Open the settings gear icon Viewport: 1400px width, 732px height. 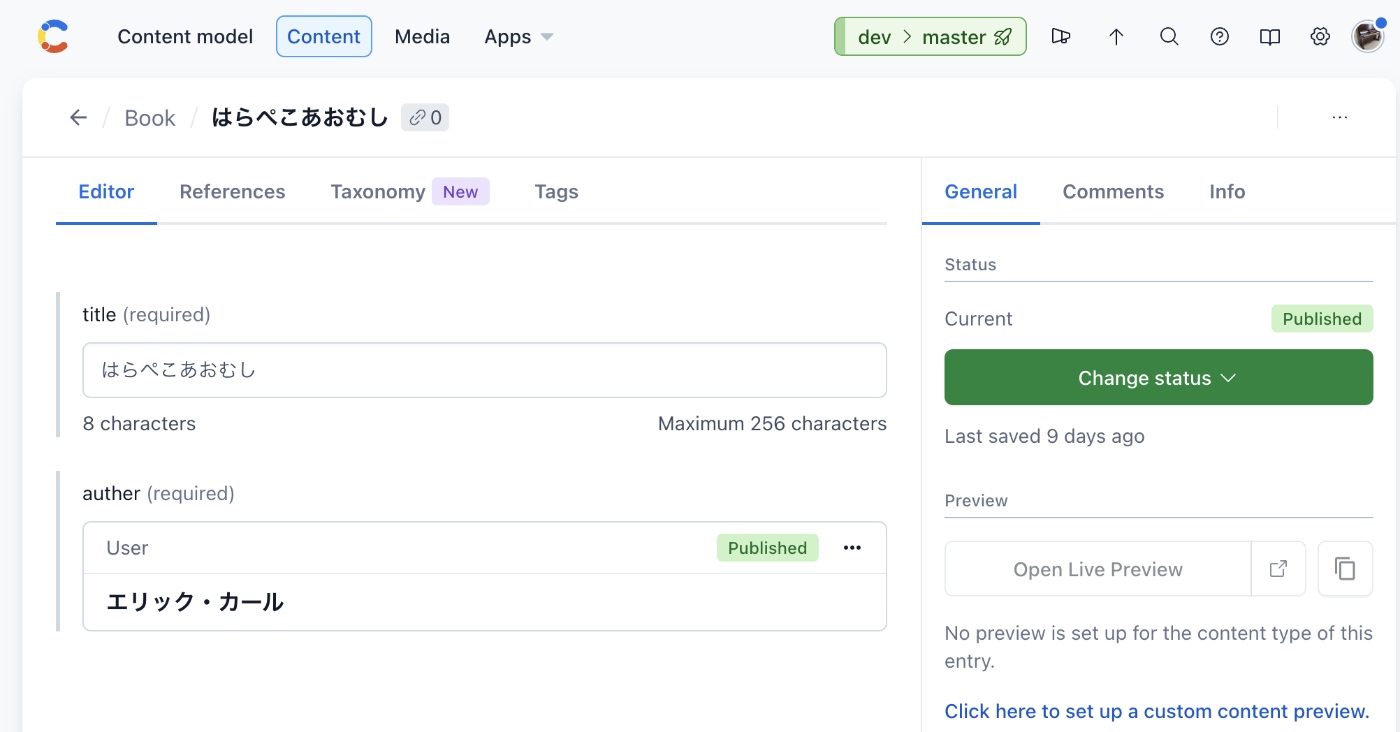pos(1320,37)
